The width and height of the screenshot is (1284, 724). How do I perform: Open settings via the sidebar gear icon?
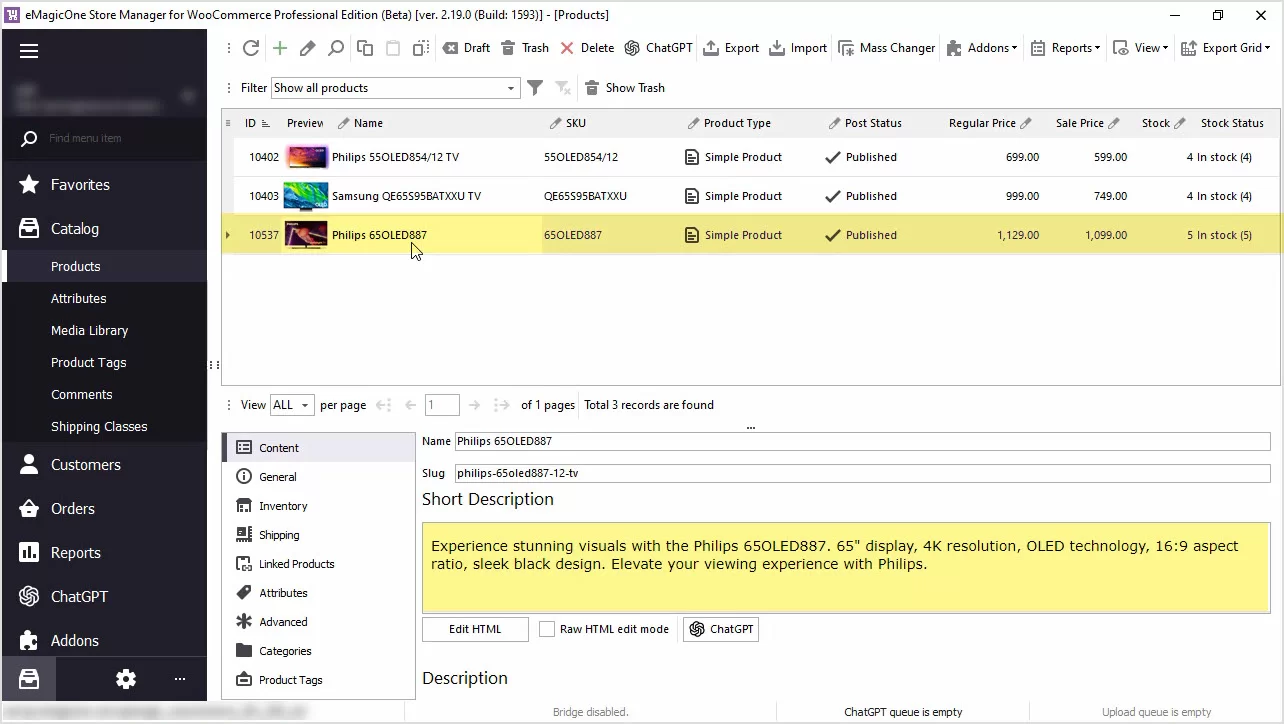[126, 679]
